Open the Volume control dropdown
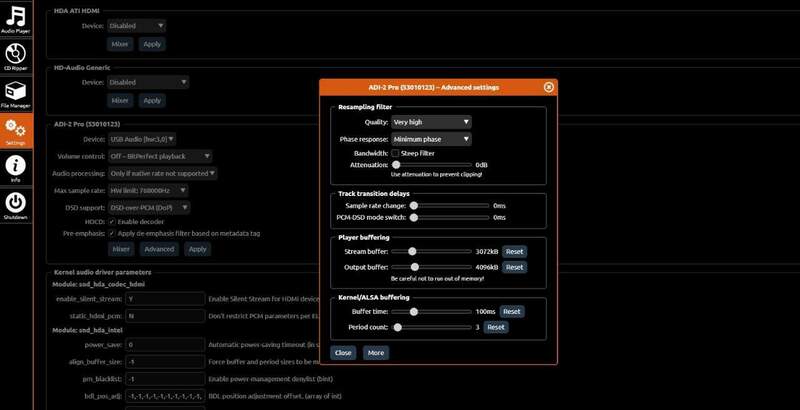Viewport: 800px width, 410px height. pyautogui.click(x=160, y=156)
